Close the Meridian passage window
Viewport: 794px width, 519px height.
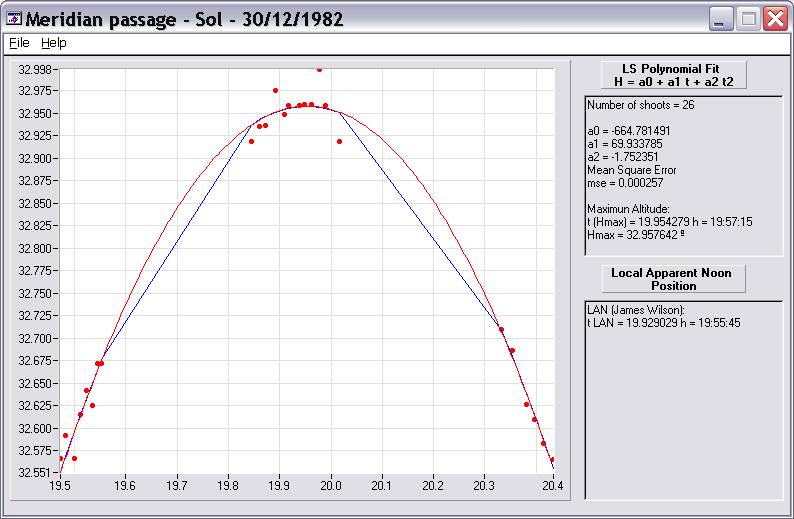(x=775, y=19)
